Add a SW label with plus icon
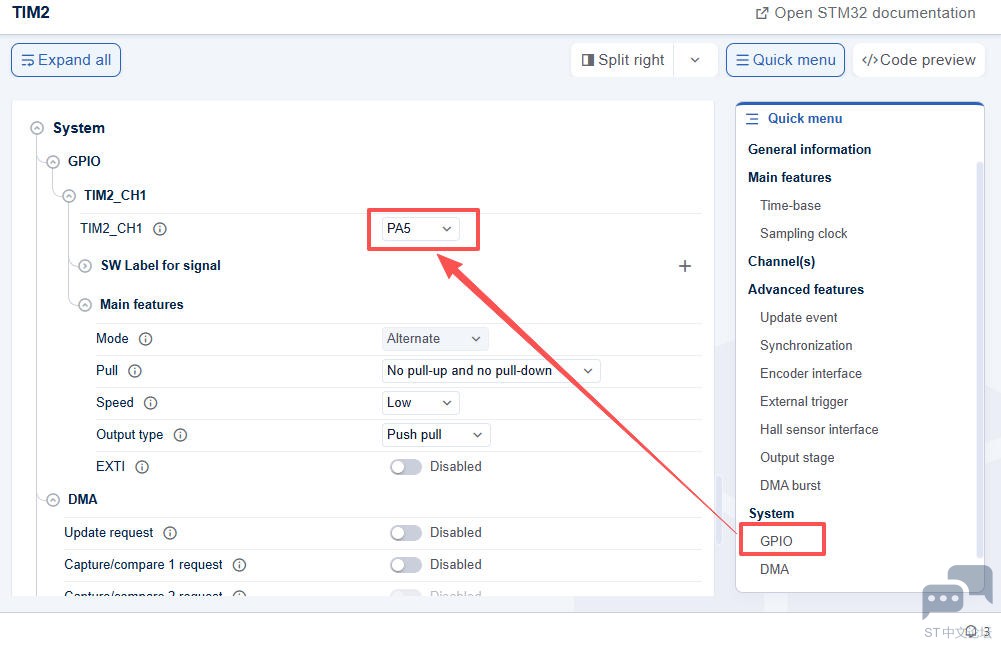The height and width of the screenshot is (648, 1001). click(x=684, y=266)
